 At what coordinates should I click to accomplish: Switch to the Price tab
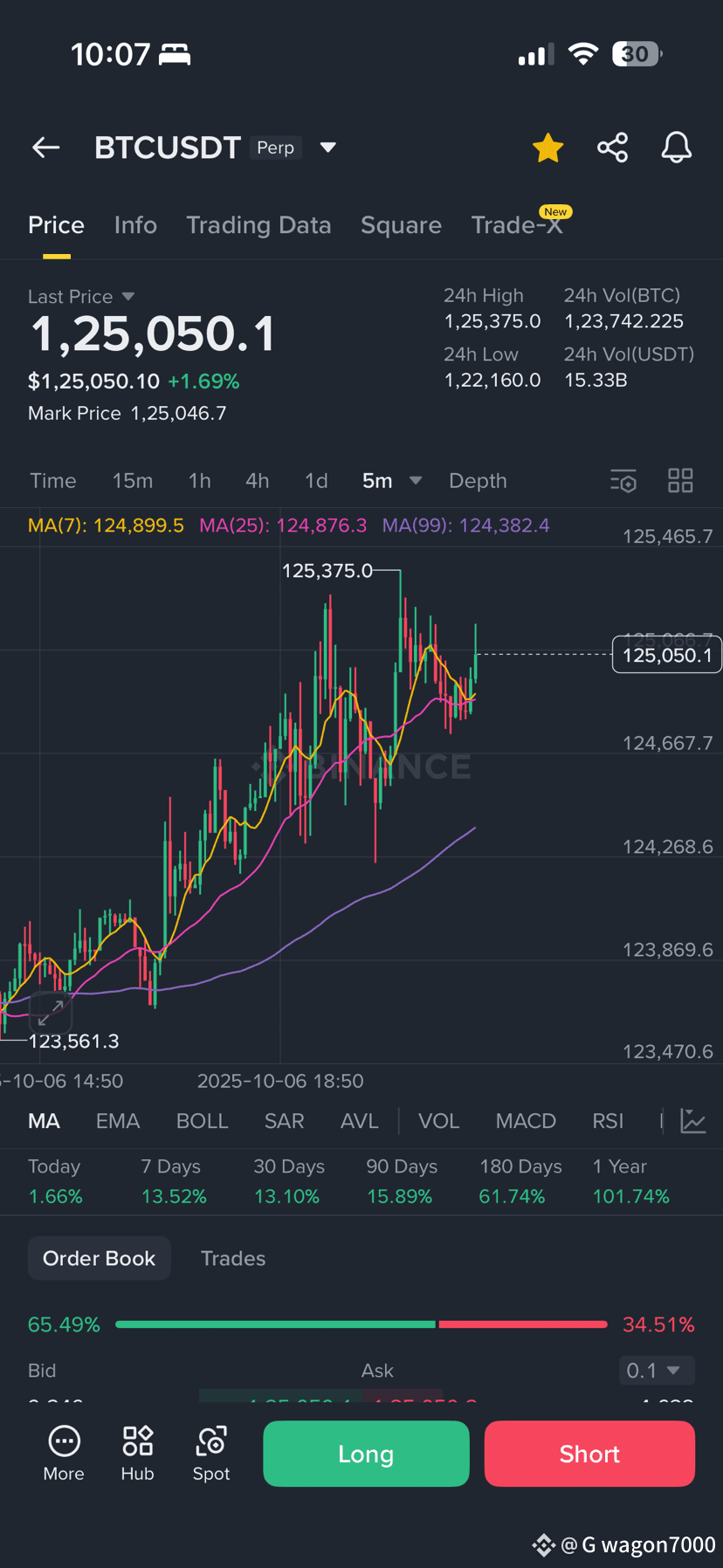pyautogui.click(x=56, y=225)
